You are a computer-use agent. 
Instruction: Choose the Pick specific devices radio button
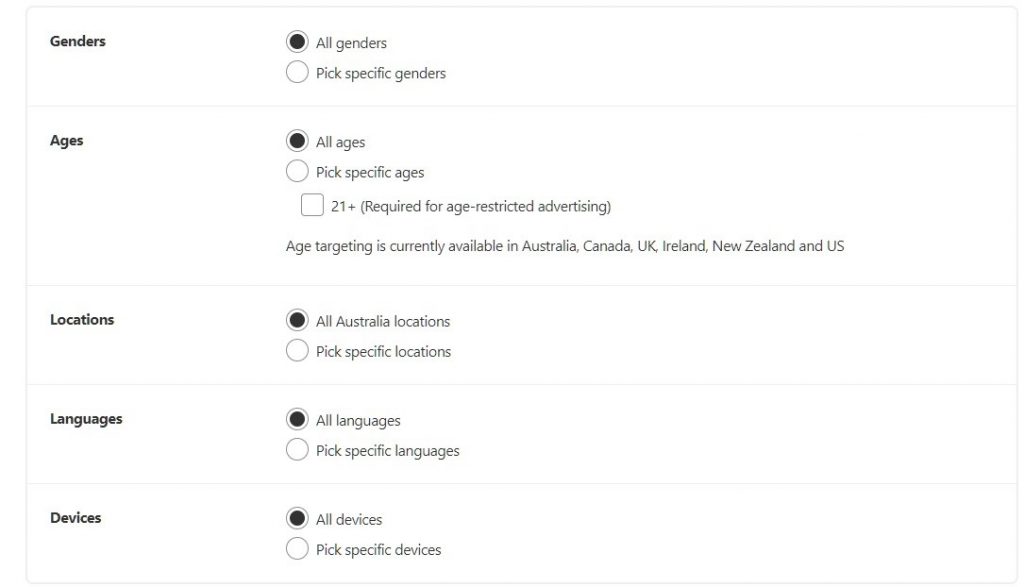(x=297, y=549)
